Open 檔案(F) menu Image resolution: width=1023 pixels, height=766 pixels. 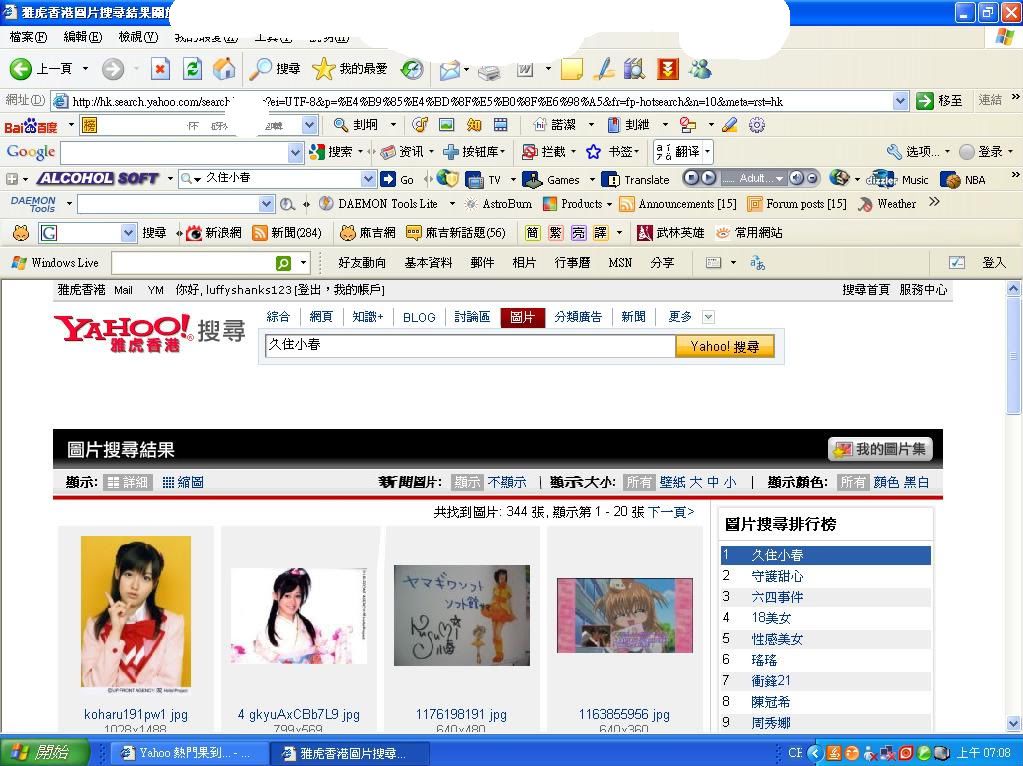point(28,37)
